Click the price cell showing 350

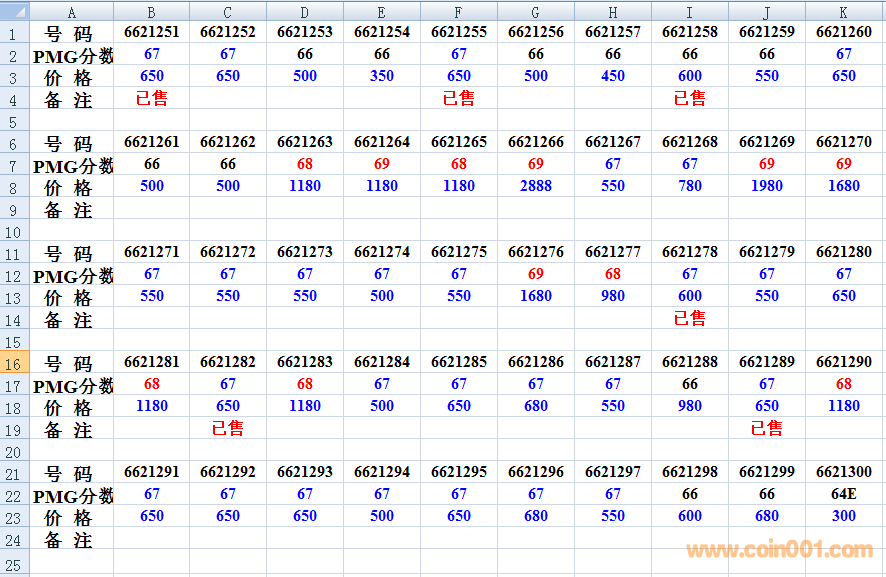click(x=382, y=76)
